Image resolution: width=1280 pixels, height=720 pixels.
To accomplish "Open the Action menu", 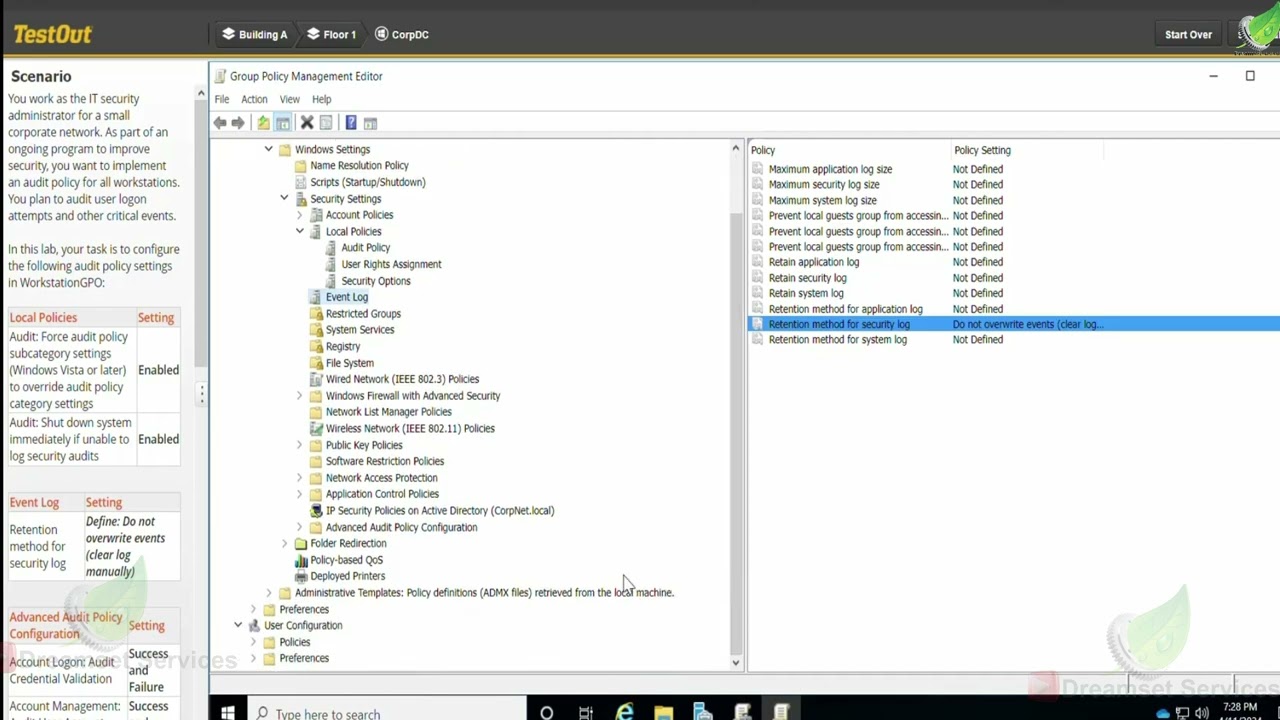I will pos(254,99).
